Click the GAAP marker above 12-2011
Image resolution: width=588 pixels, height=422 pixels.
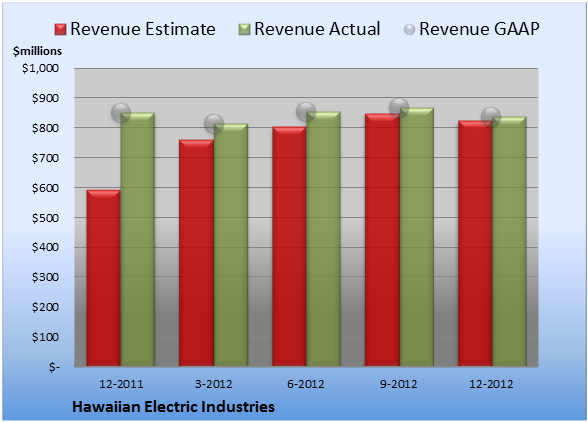[x=121, y=113]
